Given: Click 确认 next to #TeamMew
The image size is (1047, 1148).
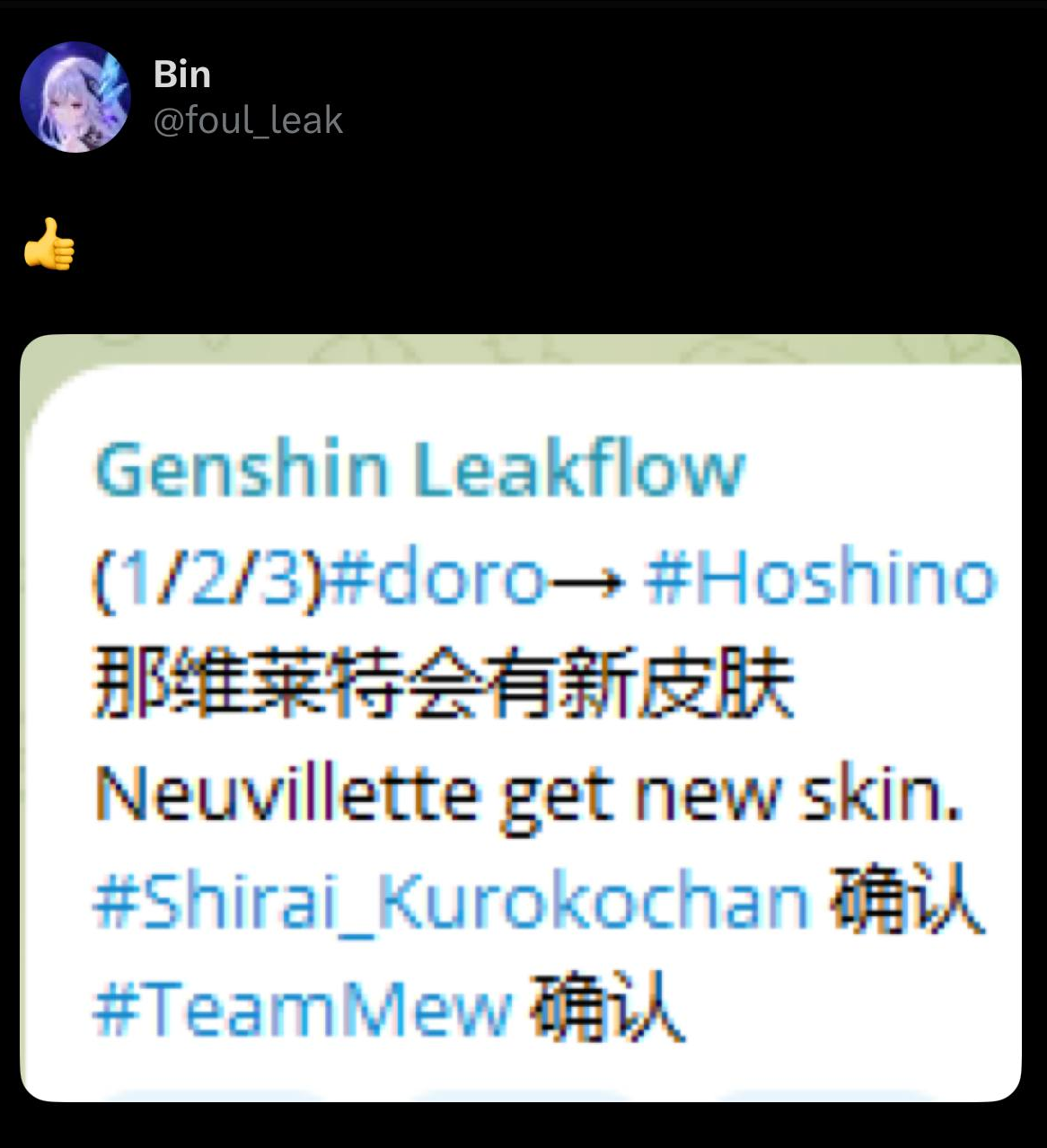Looking at the screenshot, I should coord(606,1008).
